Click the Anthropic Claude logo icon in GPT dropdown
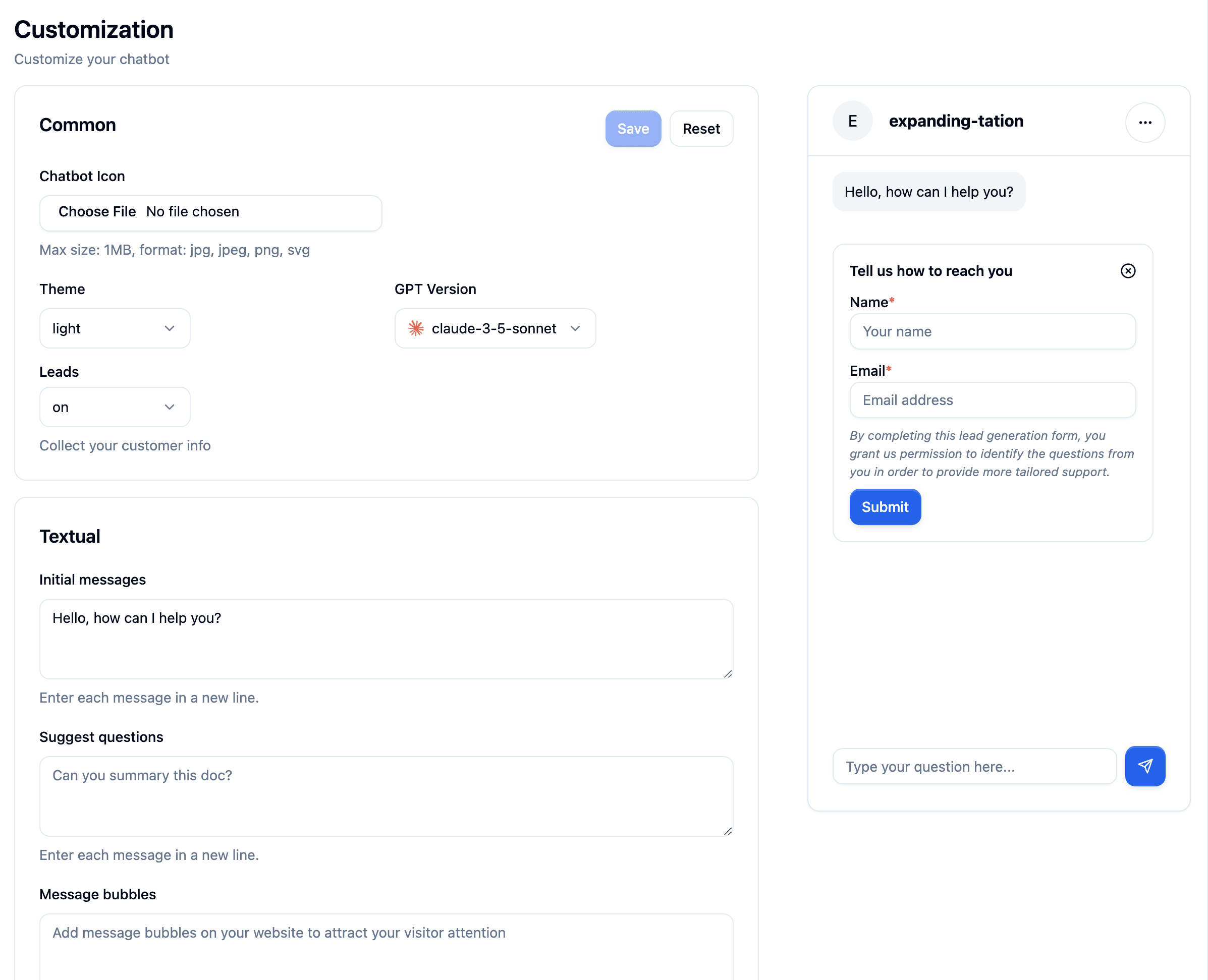1208x980 pixels. (416, 328)
